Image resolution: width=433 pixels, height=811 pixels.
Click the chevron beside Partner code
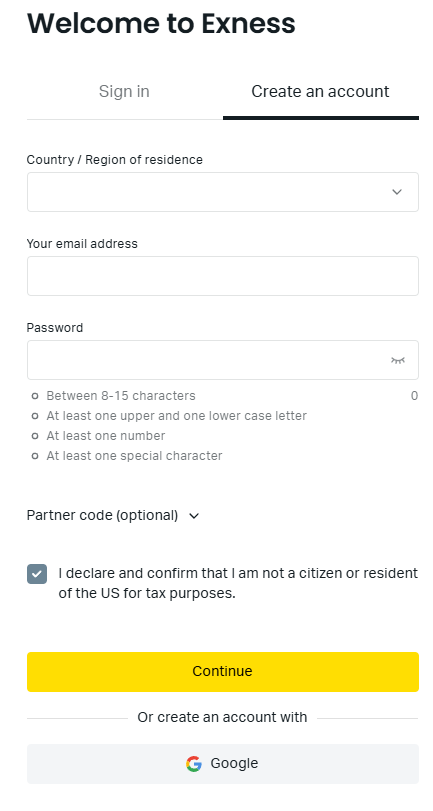pos(194,516)
